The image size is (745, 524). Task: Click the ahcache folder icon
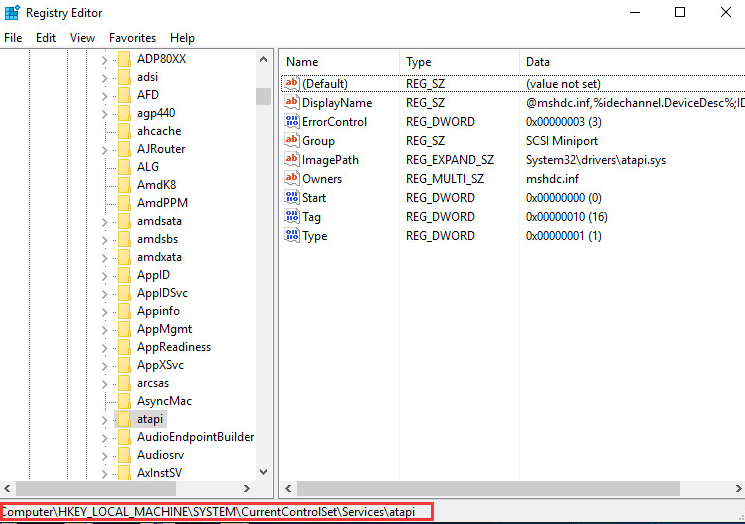click(124, 131)
